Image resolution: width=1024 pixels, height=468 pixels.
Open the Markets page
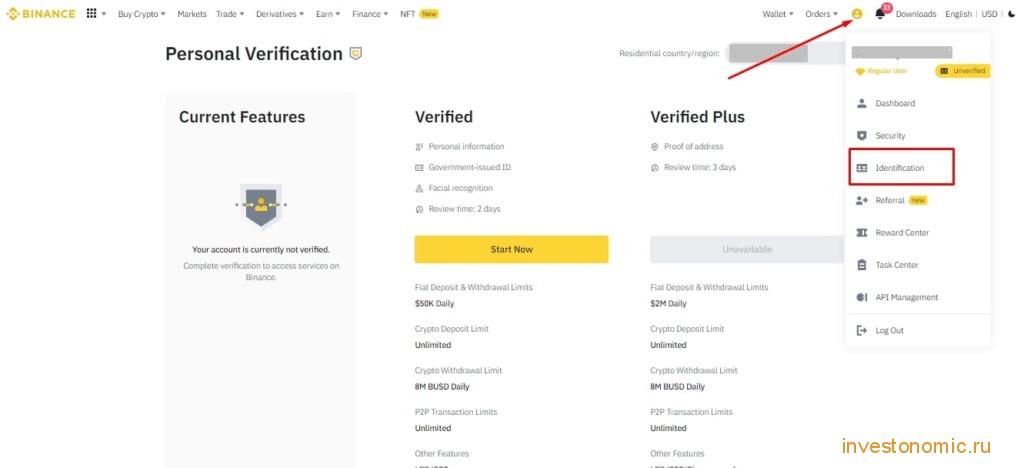click(x=191, y=14)
